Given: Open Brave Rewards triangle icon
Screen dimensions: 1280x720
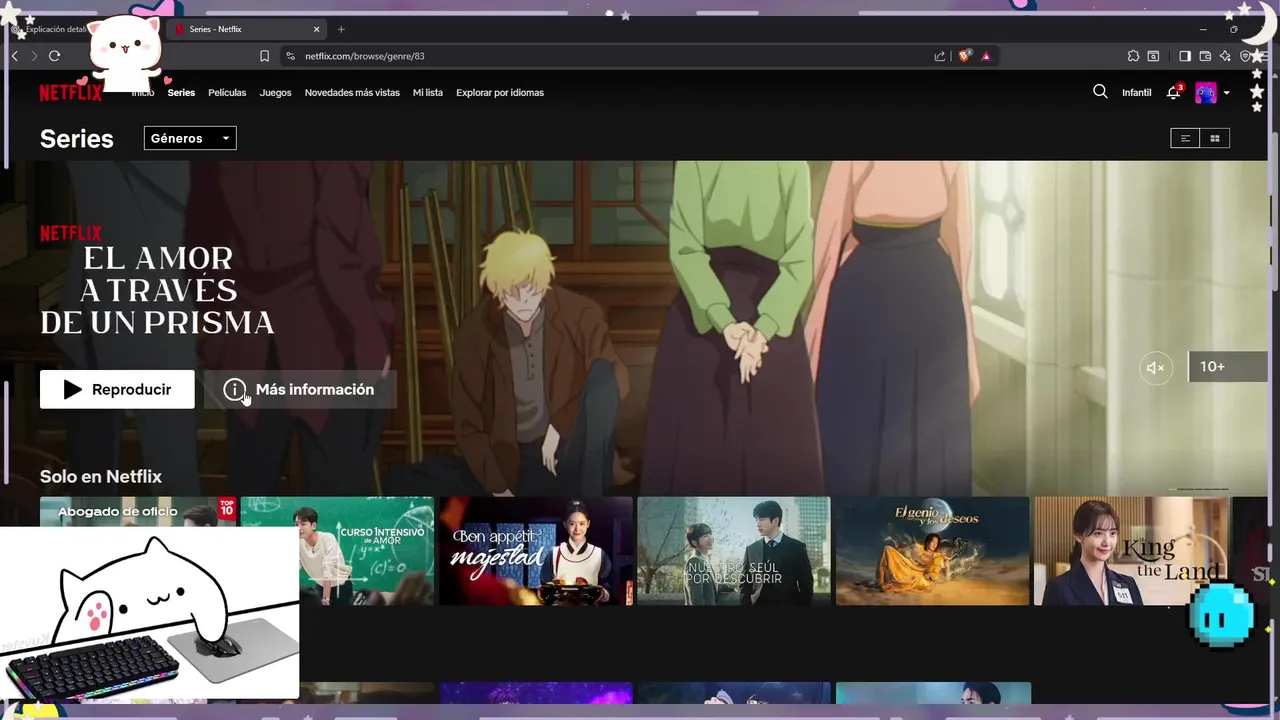Looking at the screenshot, I should pyautogui.click(x=986, y=56).
